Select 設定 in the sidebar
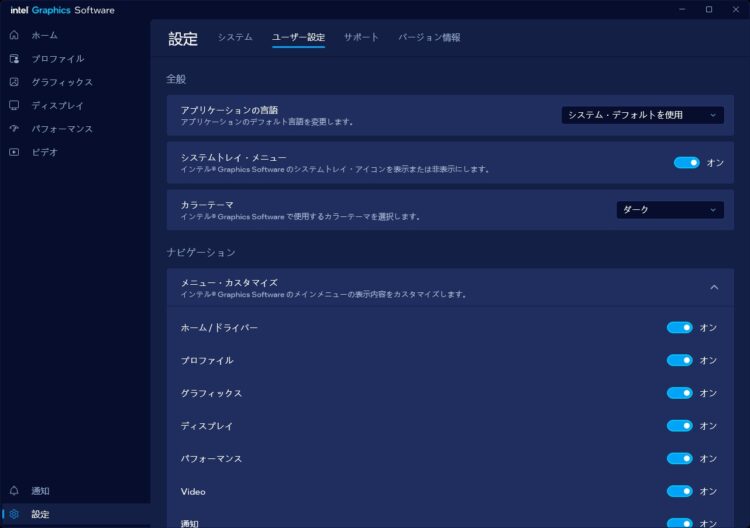750x528 pixels. coord(75,514)
